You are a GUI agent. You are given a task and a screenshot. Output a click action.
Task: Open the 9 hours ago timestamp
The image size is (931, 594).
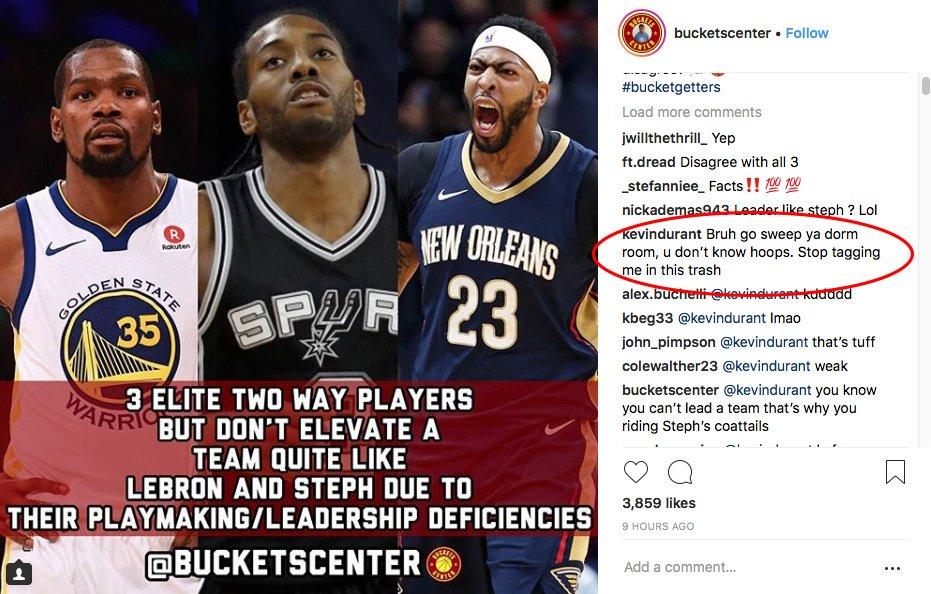click(x=658, y=526)
